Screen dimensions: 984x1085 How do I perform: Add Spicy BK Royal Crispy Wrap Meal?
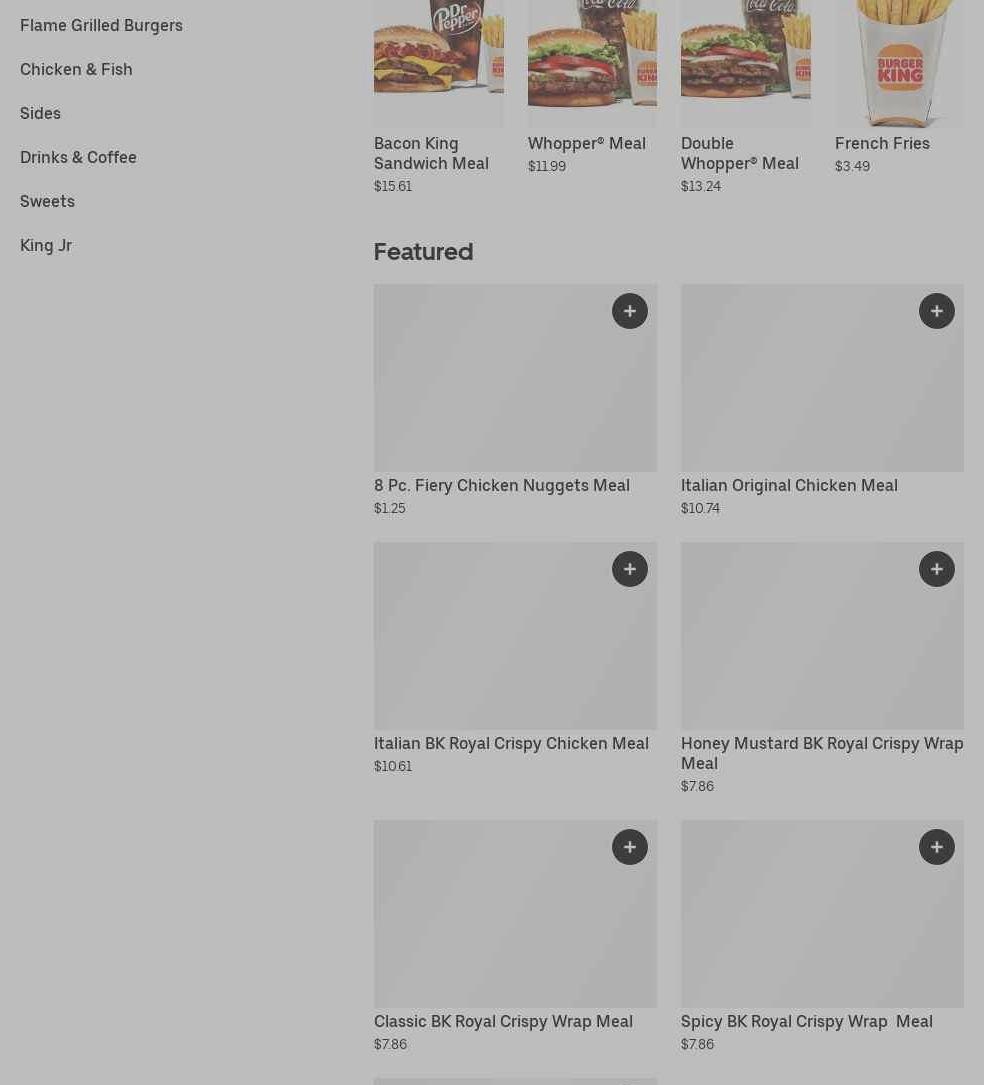(x=937, y=847)
